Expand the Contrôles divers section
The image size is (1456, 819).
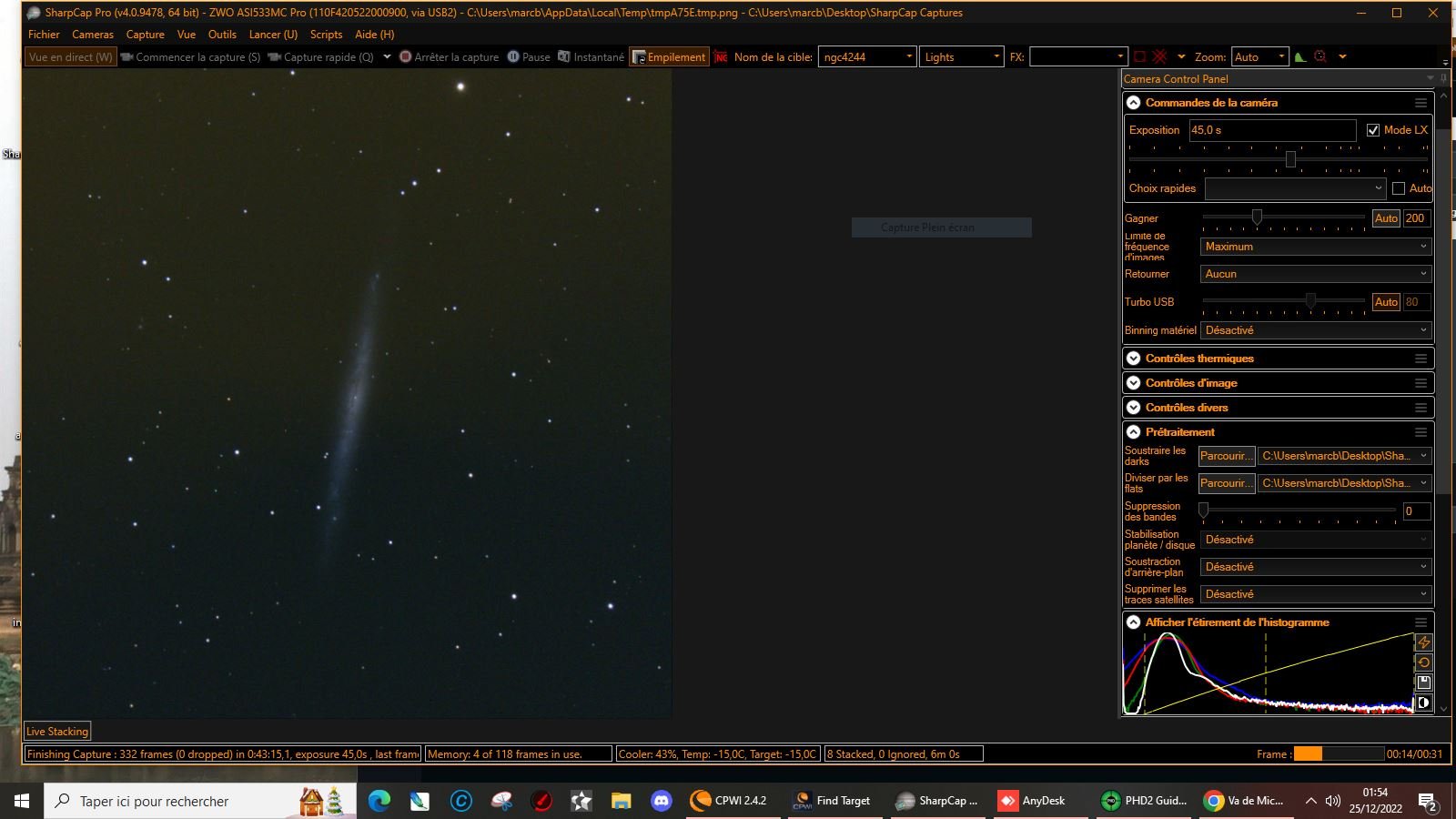[x=1134, y=408]
